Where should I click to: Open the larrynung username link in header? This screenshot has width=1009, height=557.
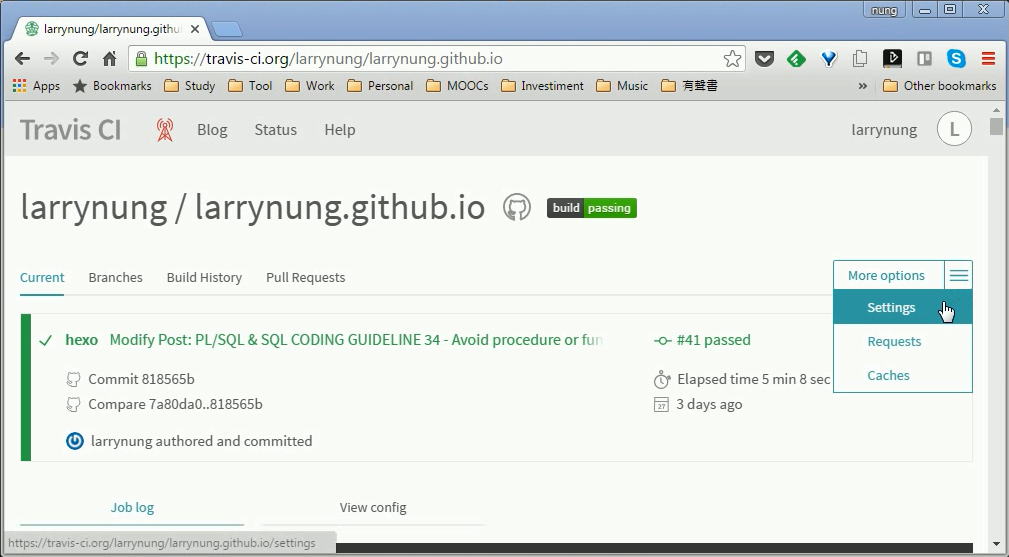(884, 130)
